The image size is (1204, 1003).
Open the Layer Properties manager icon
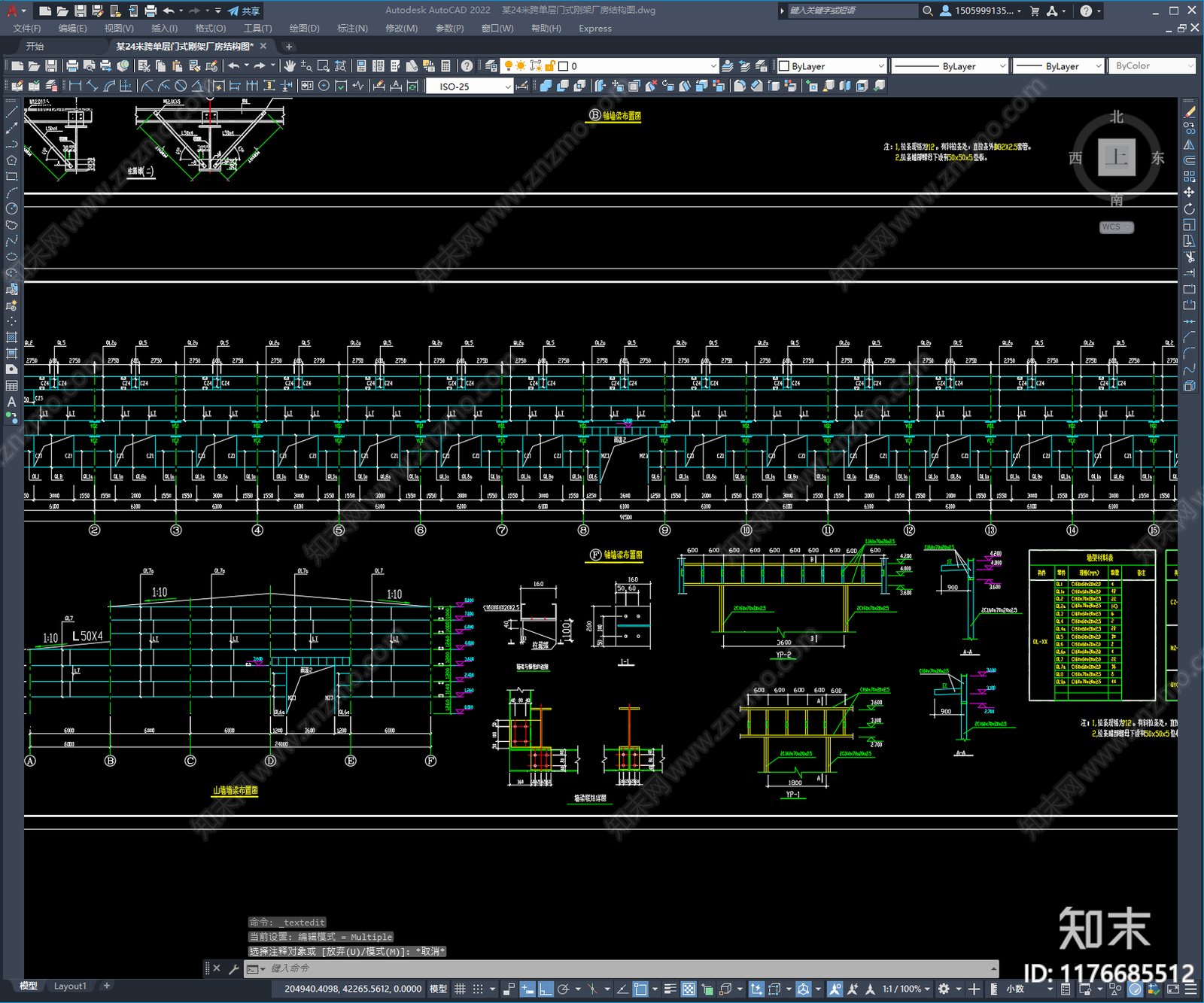point(491,66)
